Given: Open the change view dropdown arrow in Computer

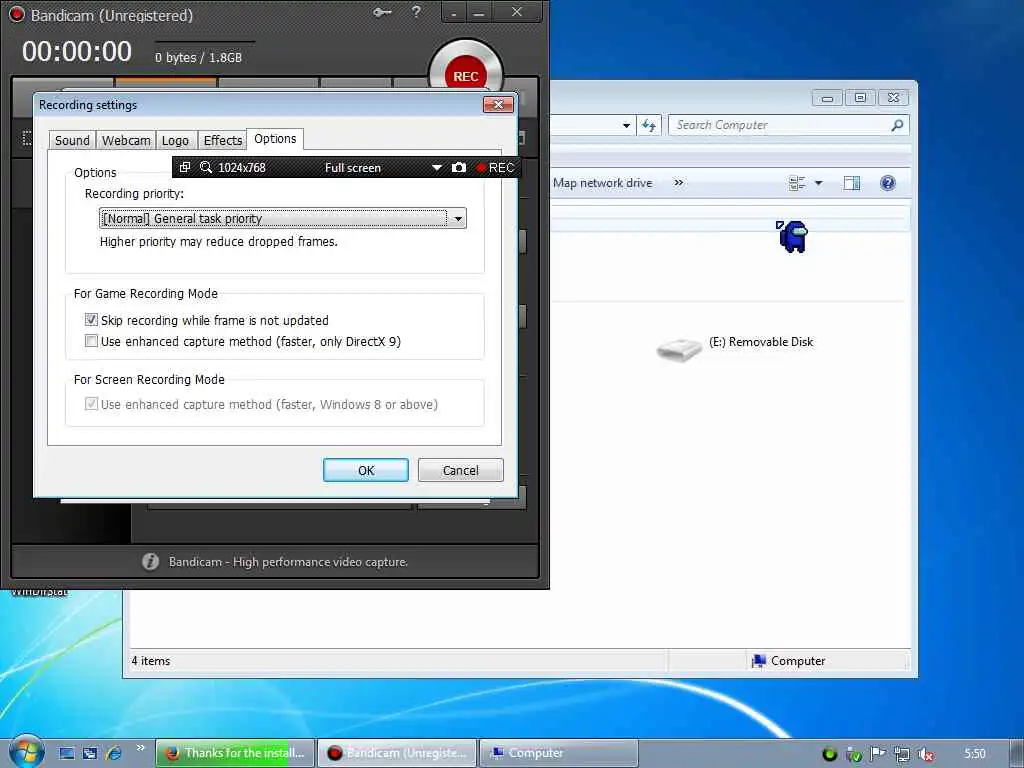Looking at the screenshot, I should 818,184.
